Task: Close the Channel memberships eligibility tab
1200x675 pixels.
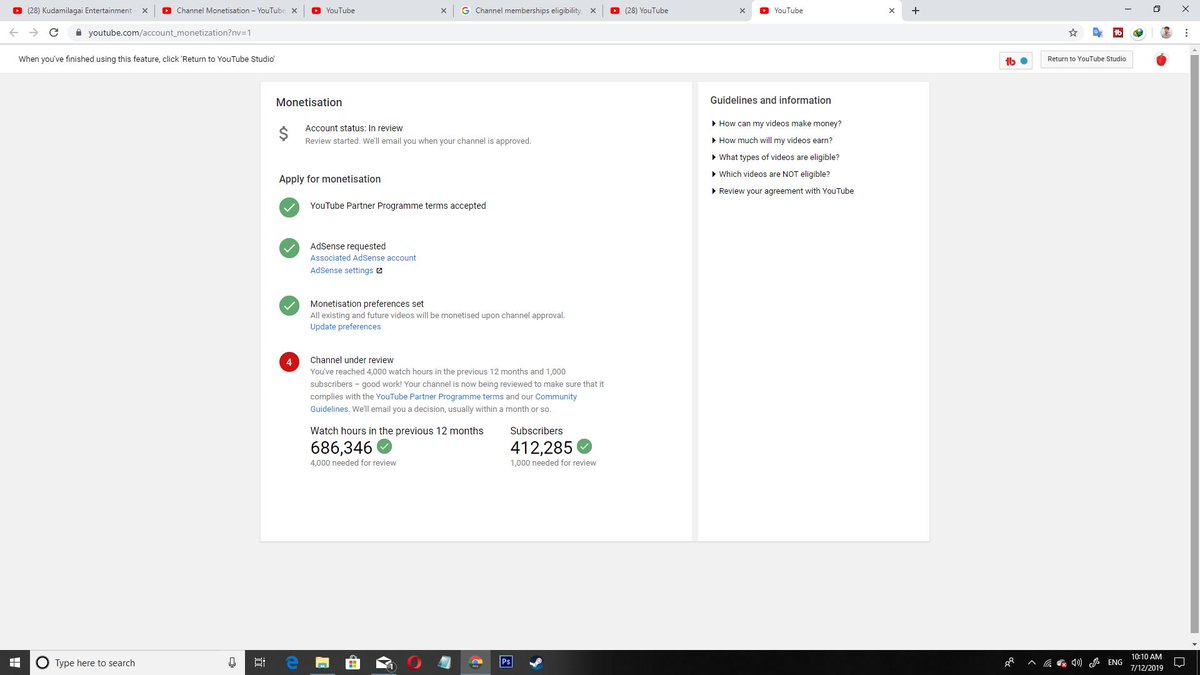Action: (592, 10)
